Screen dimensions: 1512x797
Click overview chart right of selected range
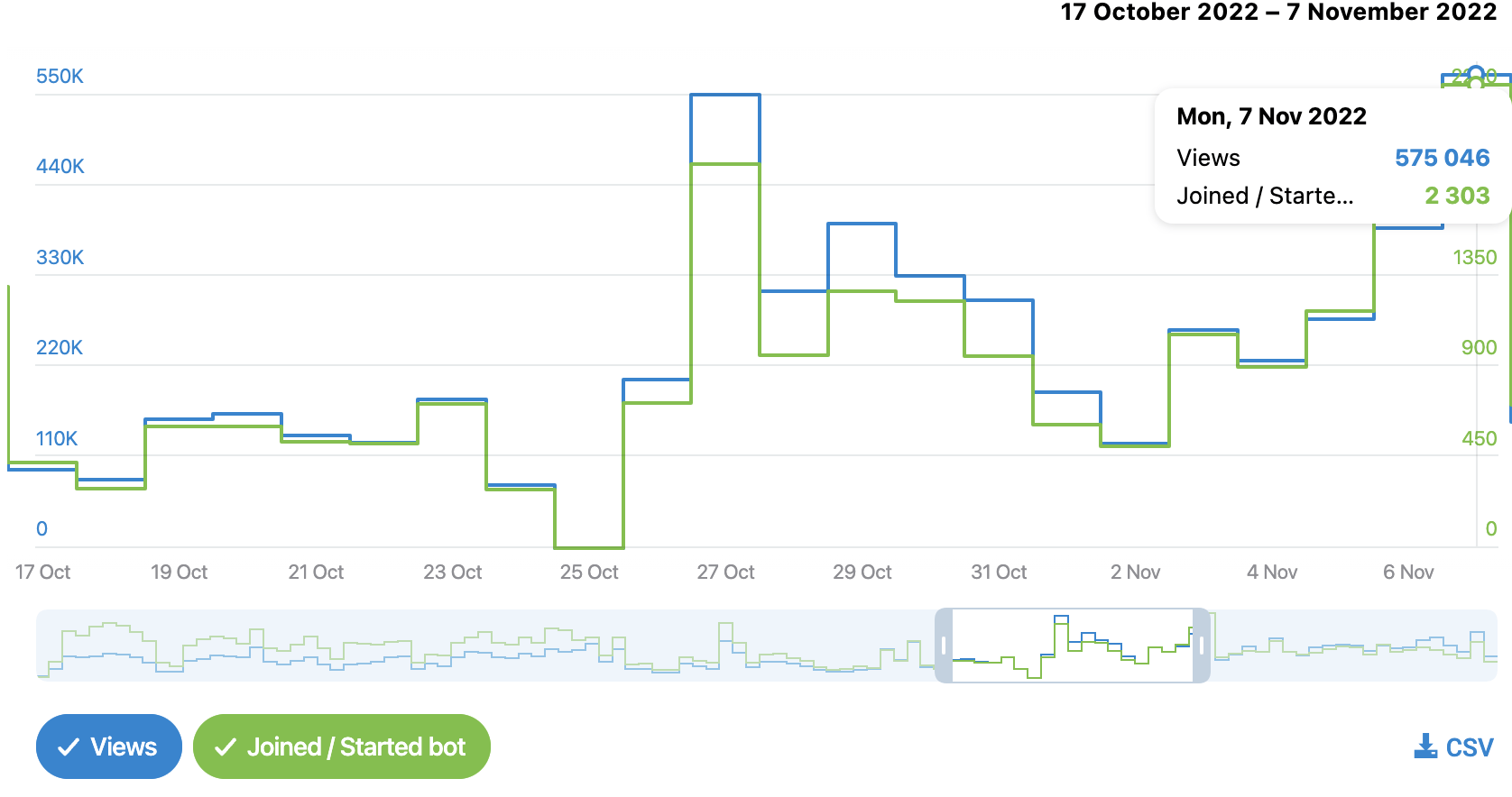tap(1353, 646)
